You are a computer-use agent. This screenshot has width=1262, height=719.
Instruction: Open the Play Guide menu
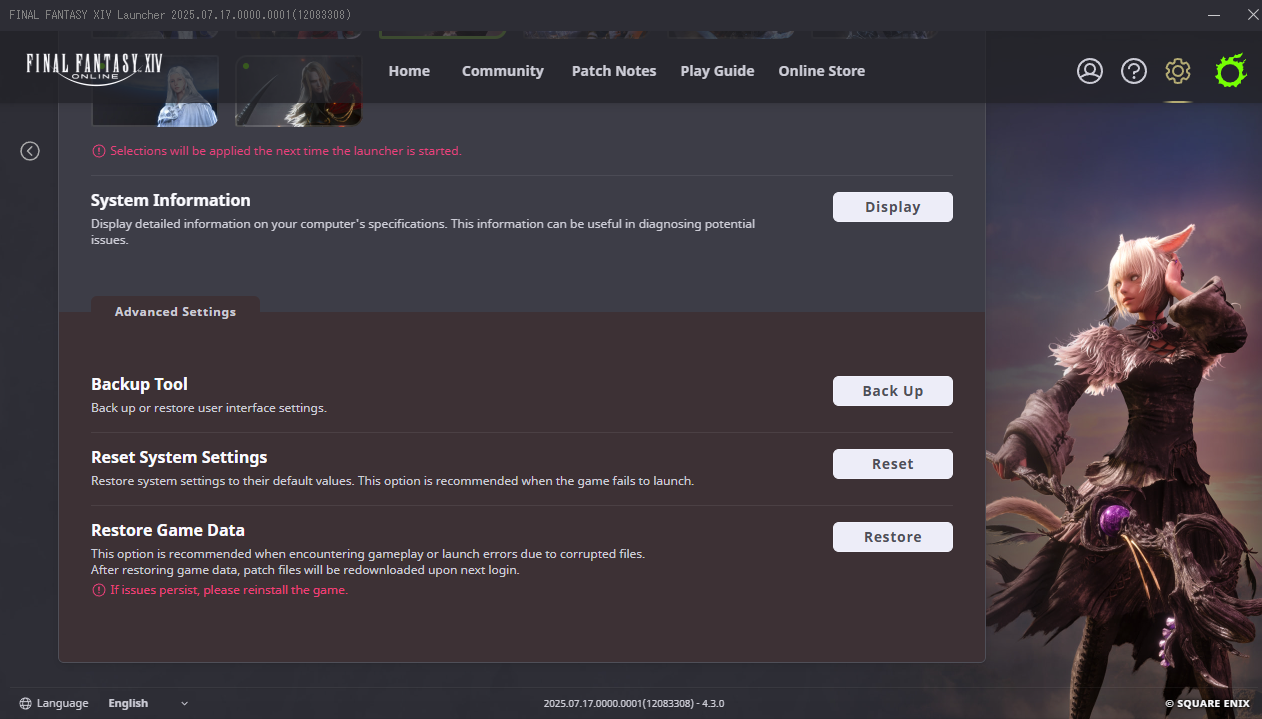(x=717, y=71)
